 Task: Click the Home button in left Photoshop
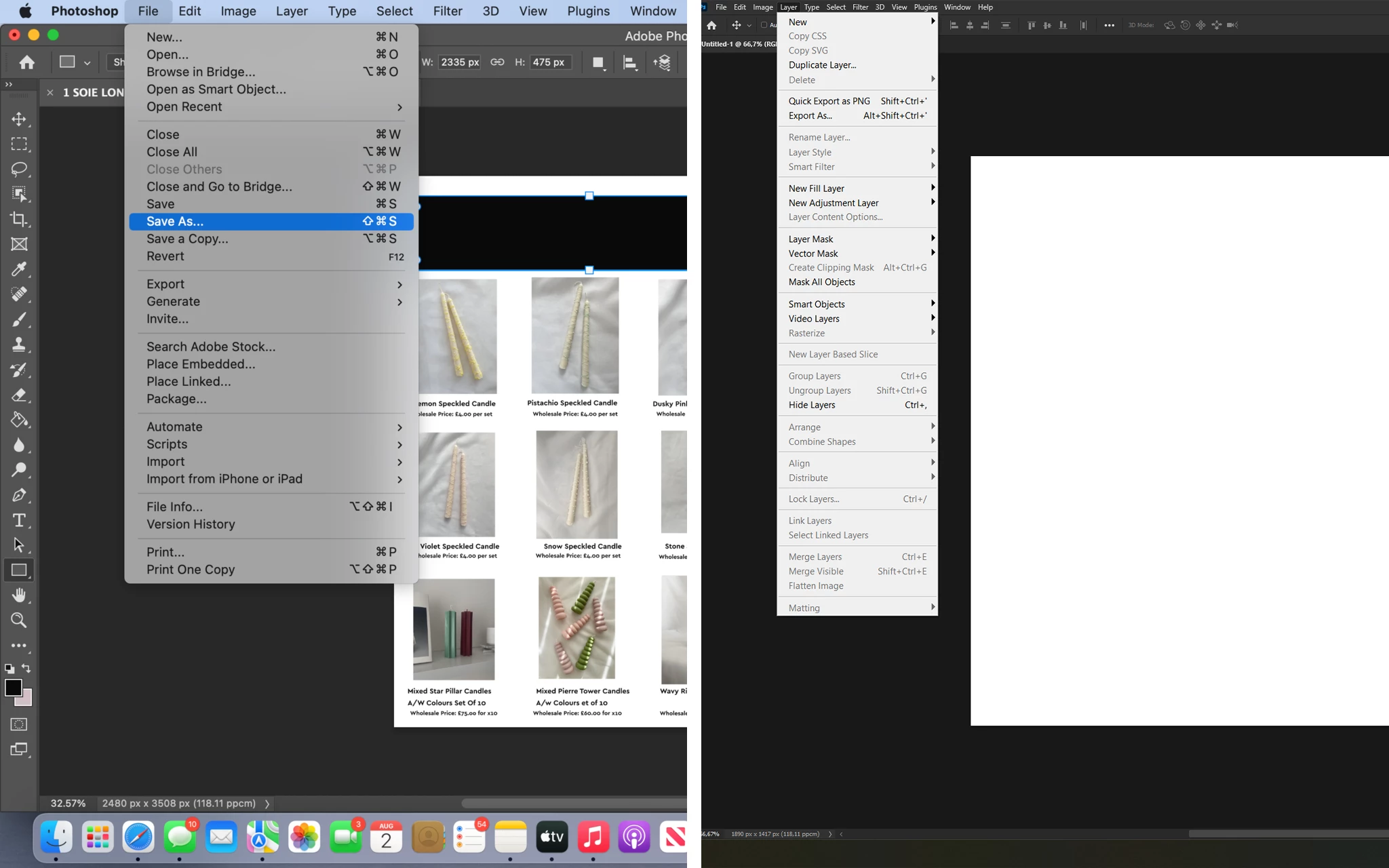pyautogui.click(x=27, y=62)
